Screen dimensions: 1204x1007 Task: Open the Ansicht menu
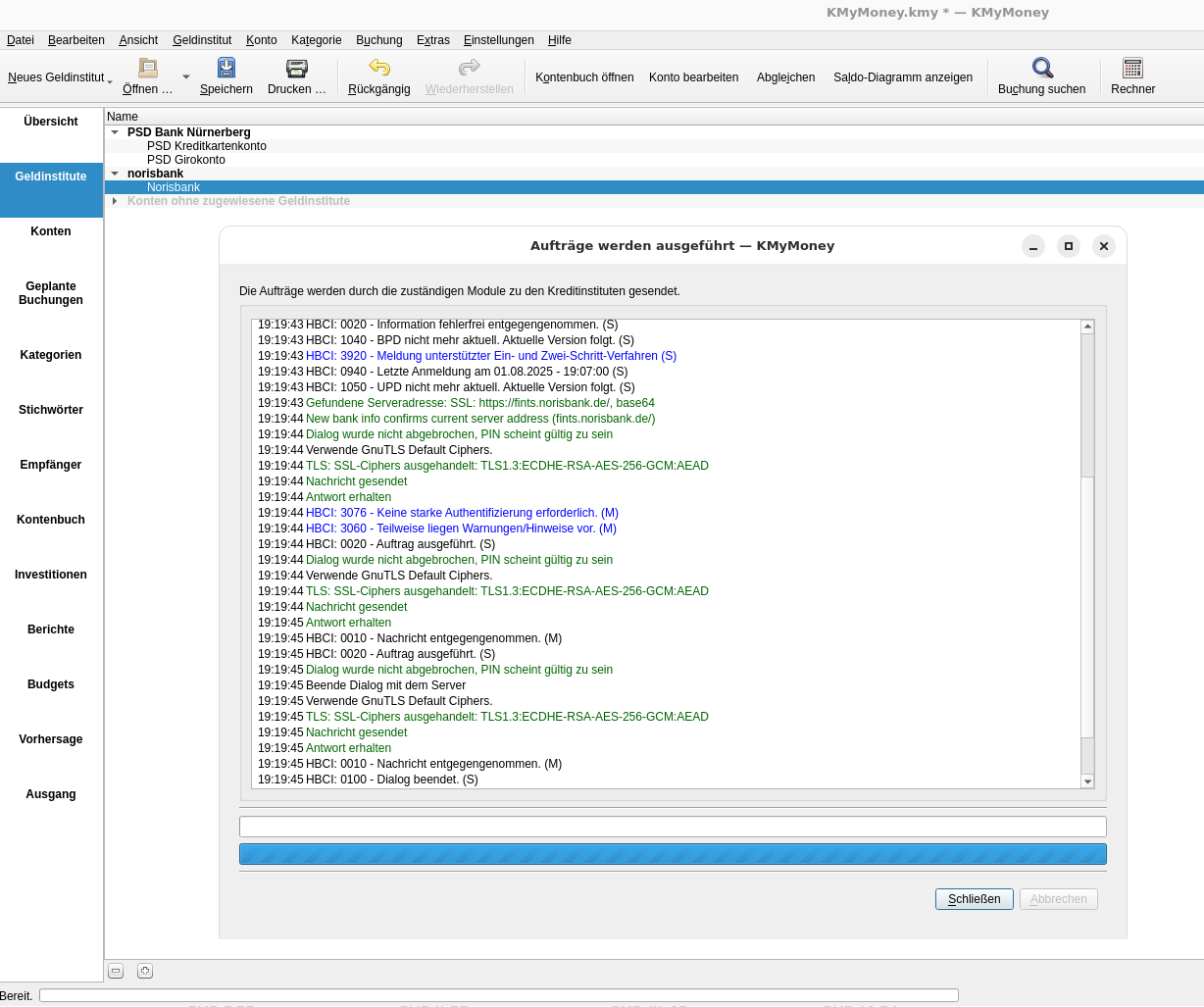(x=138, y=40)
